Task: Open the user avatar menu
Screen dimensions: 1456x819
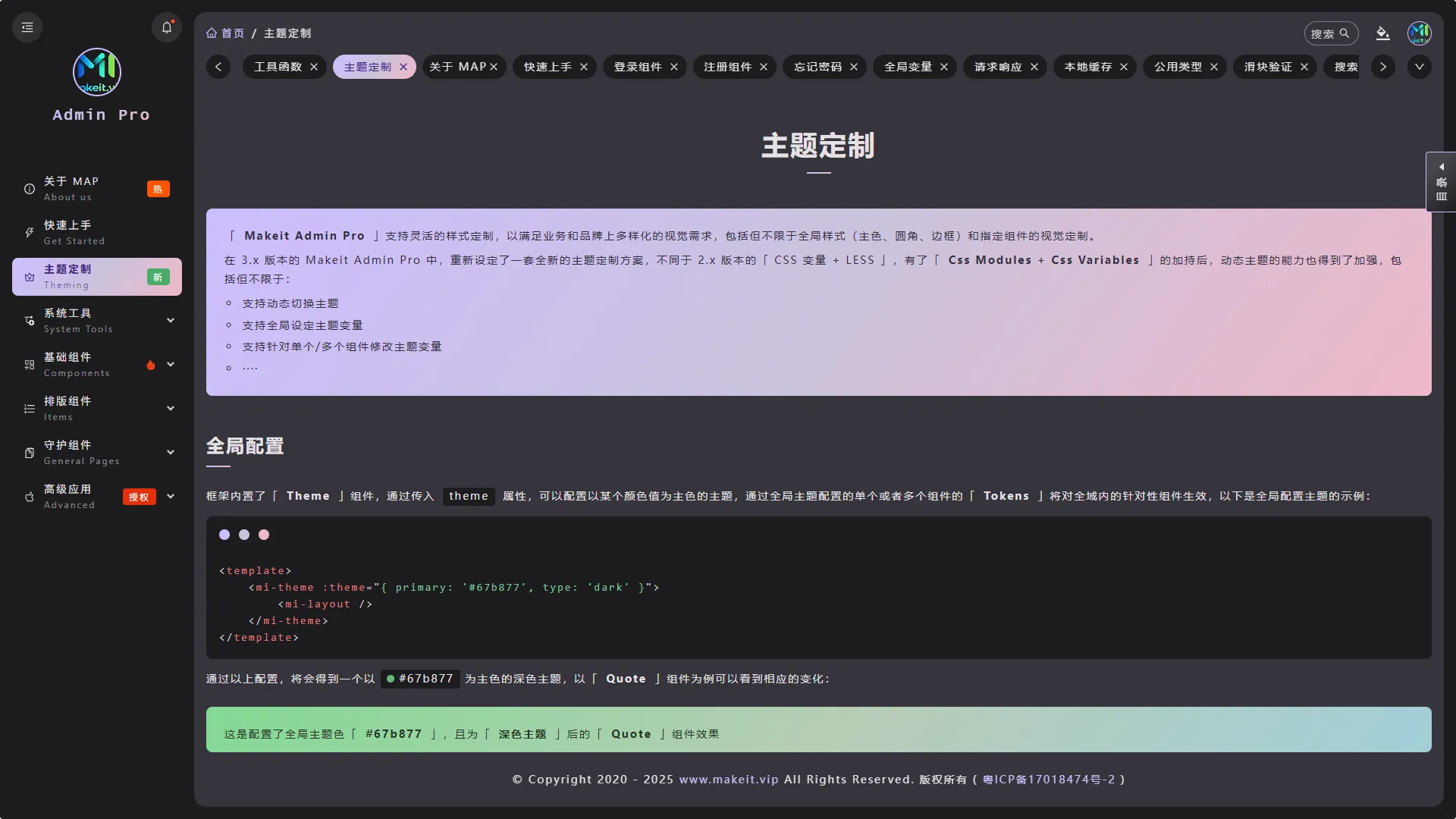Action: 1420,33
